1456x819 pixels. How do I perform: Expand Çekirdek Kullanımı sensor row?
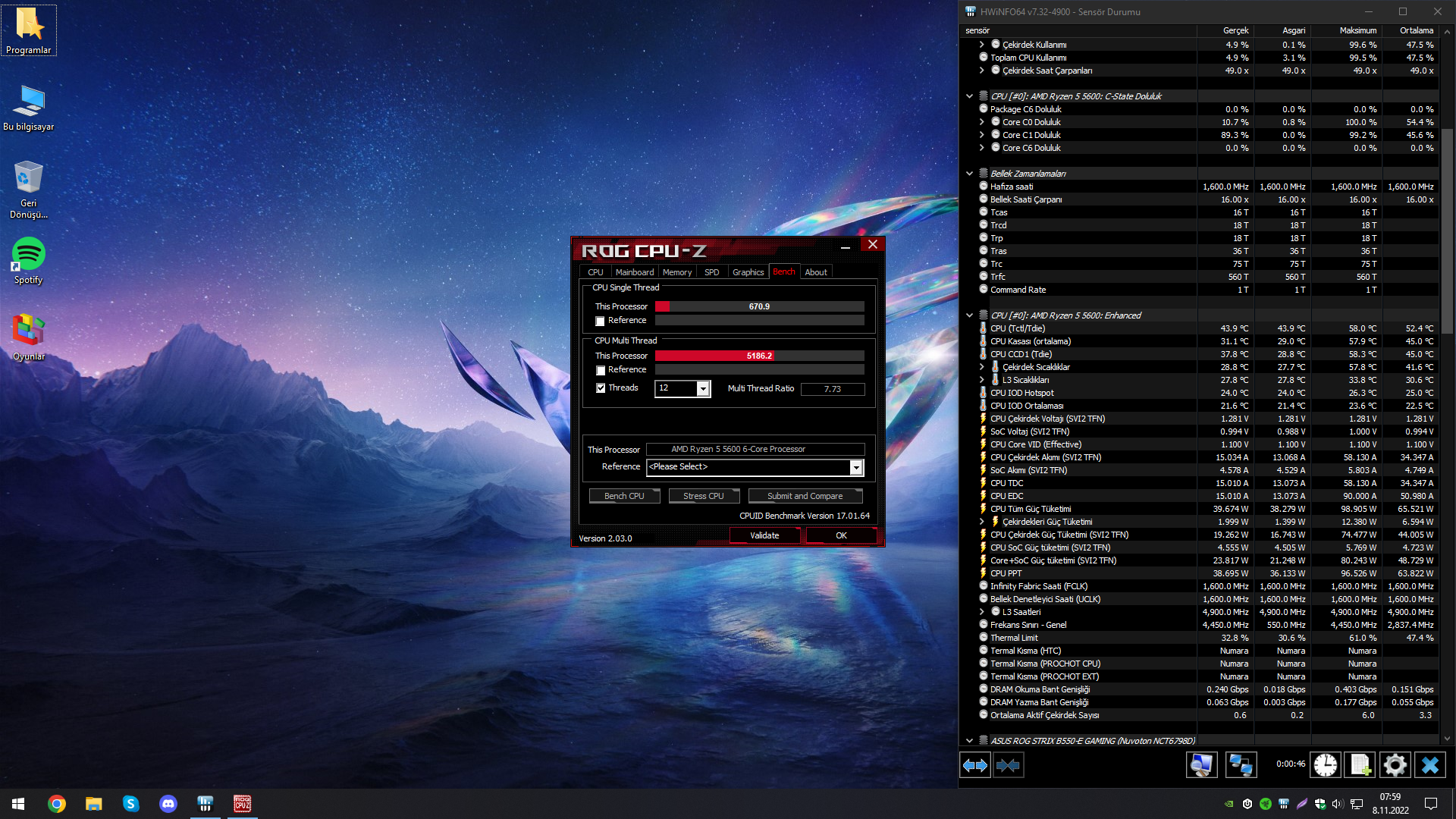981,45
